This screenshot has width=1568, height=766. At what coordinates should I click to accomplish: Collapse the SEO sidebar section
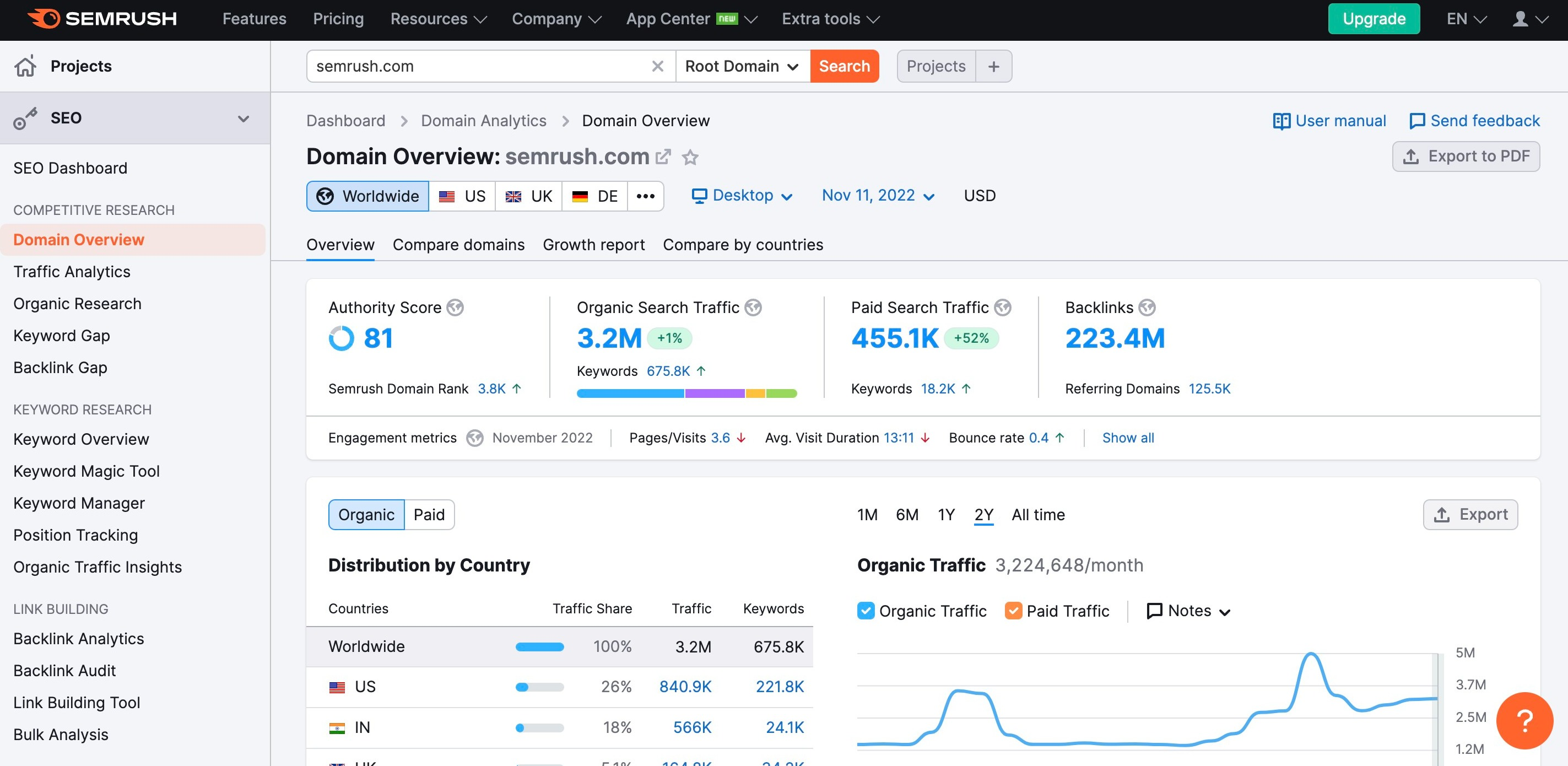(243, 118)
